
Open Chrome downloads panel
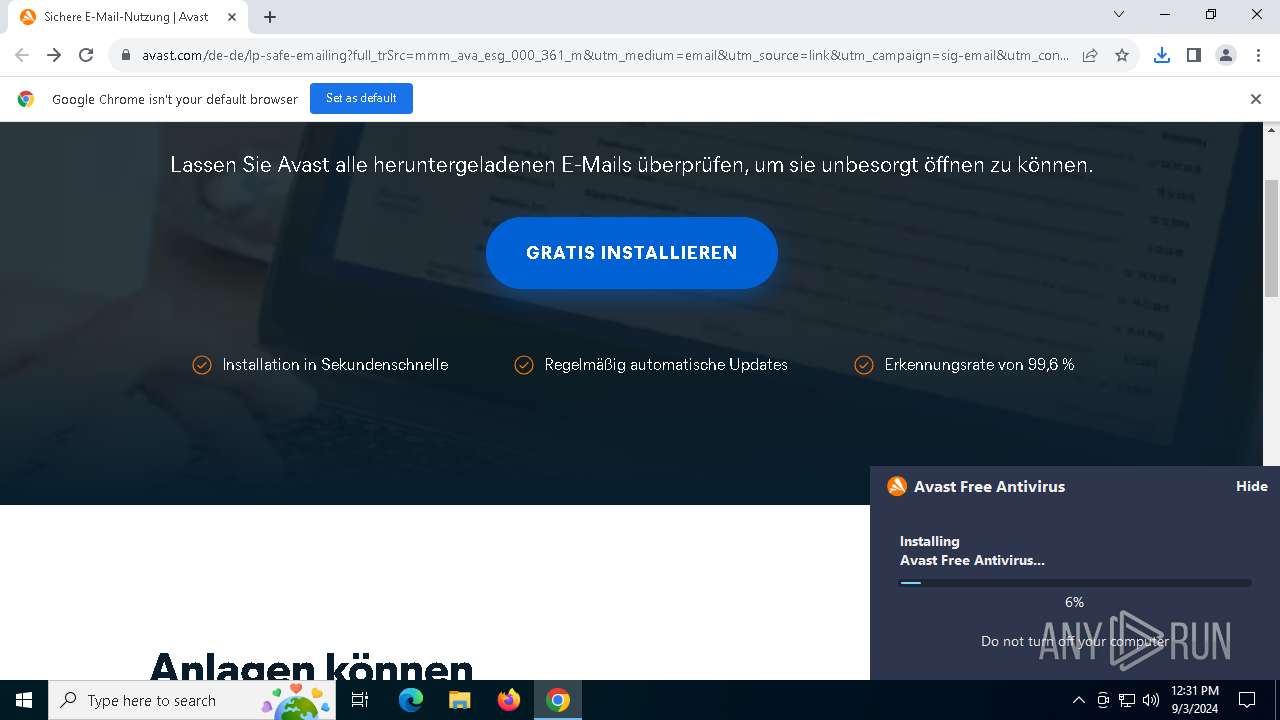point(1161,55)
